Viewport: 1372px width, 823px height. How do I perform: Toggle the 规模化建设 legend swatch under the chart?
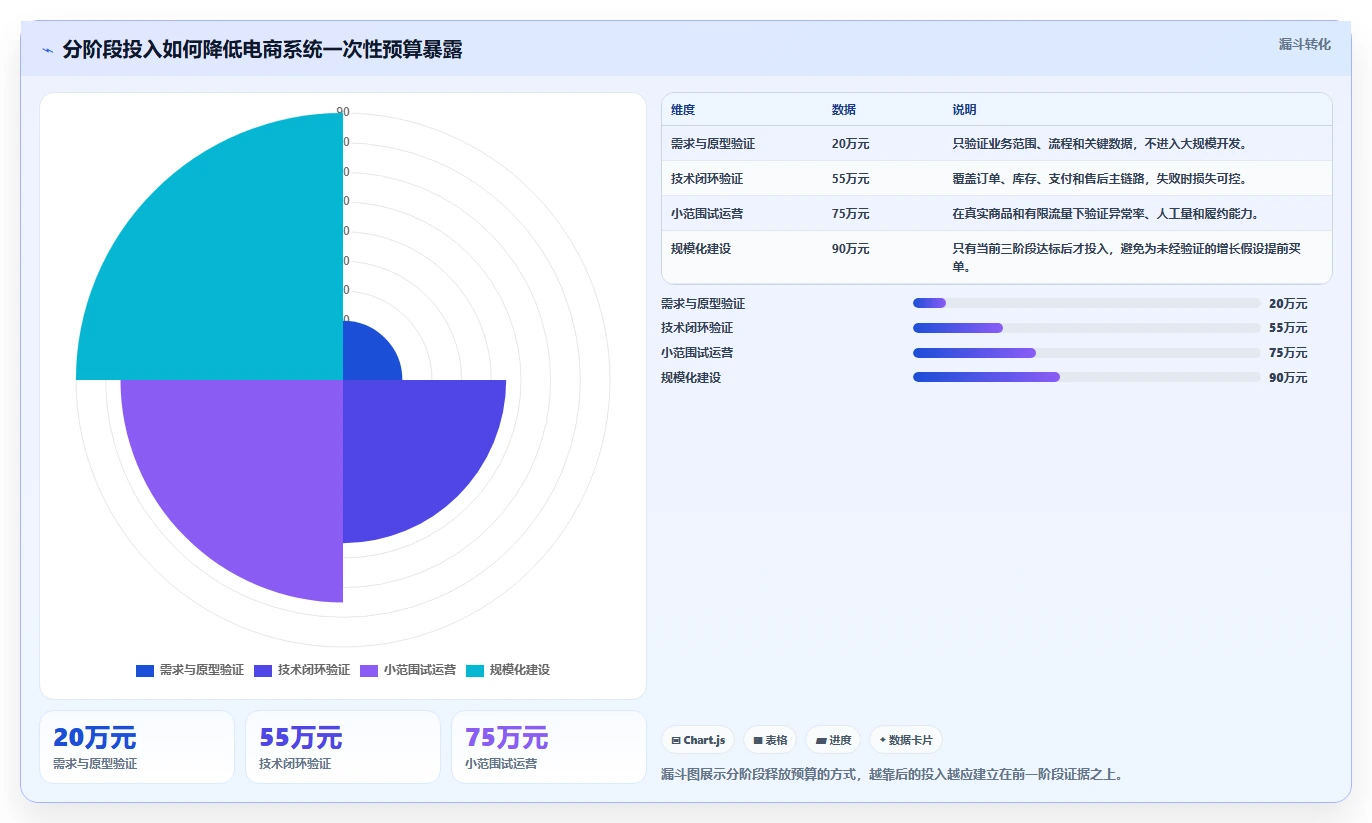475,670
